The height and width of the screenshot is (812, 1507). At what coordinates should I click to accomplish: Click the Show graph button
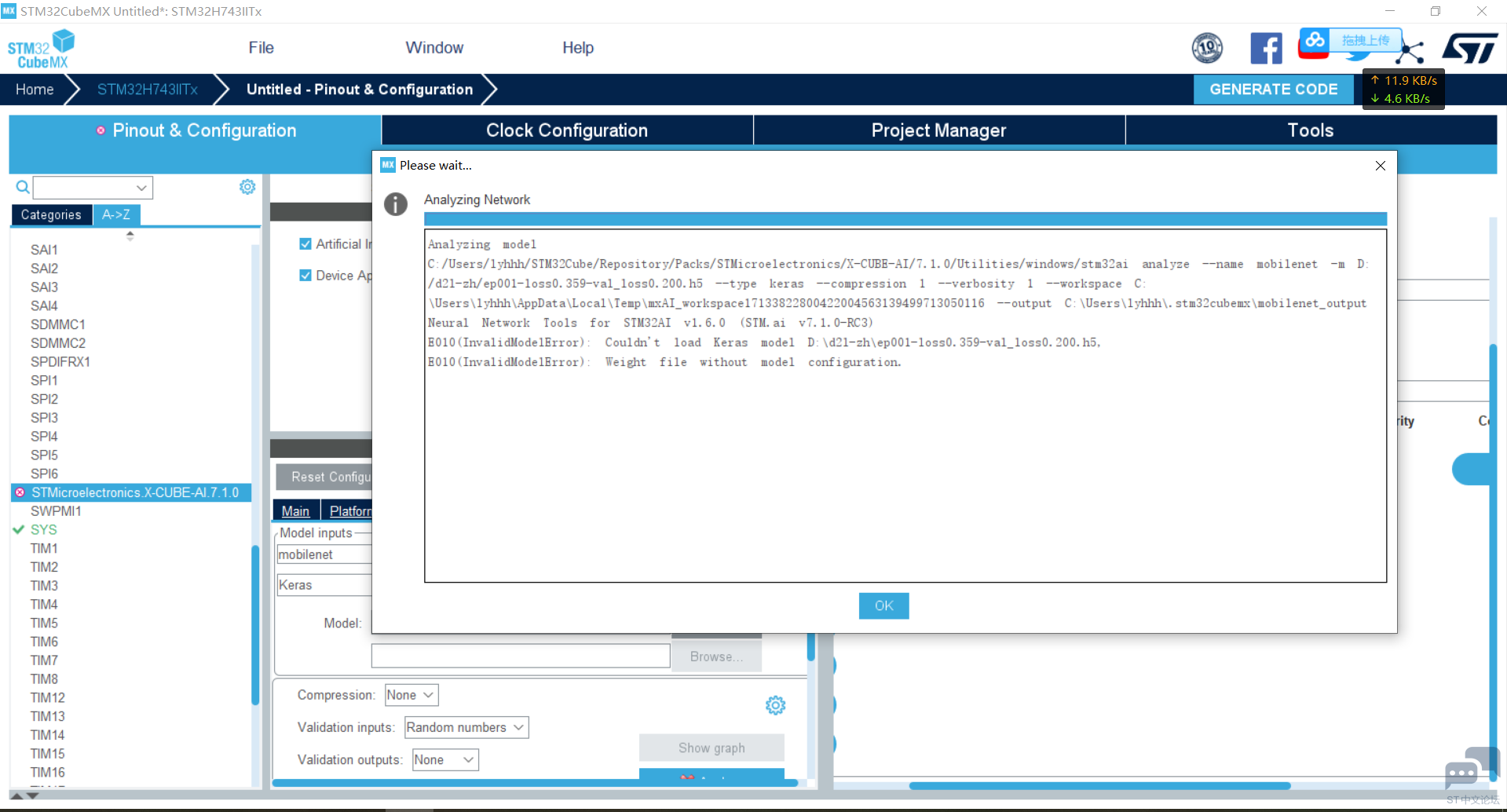(x=711, y=748)
